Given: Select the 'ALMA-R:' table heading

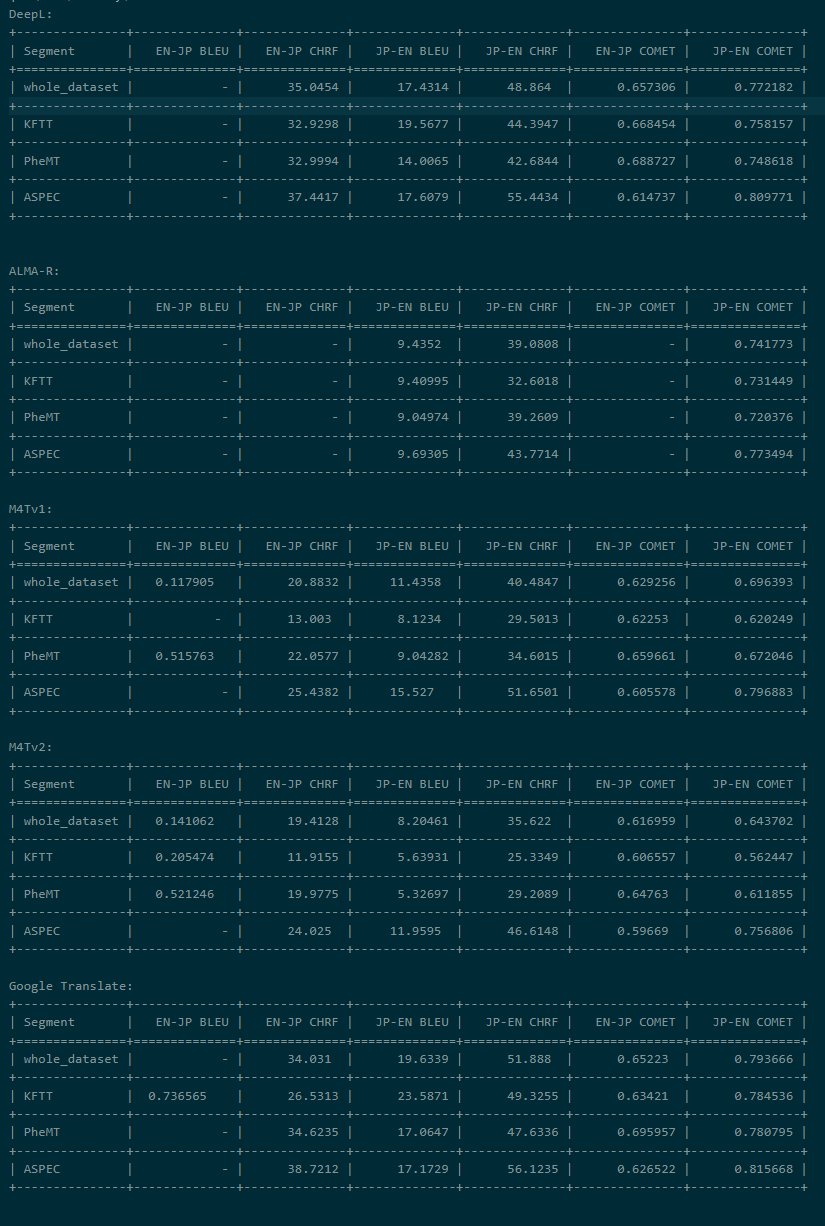Looking at the screenshot, I should tap(34, 271).
